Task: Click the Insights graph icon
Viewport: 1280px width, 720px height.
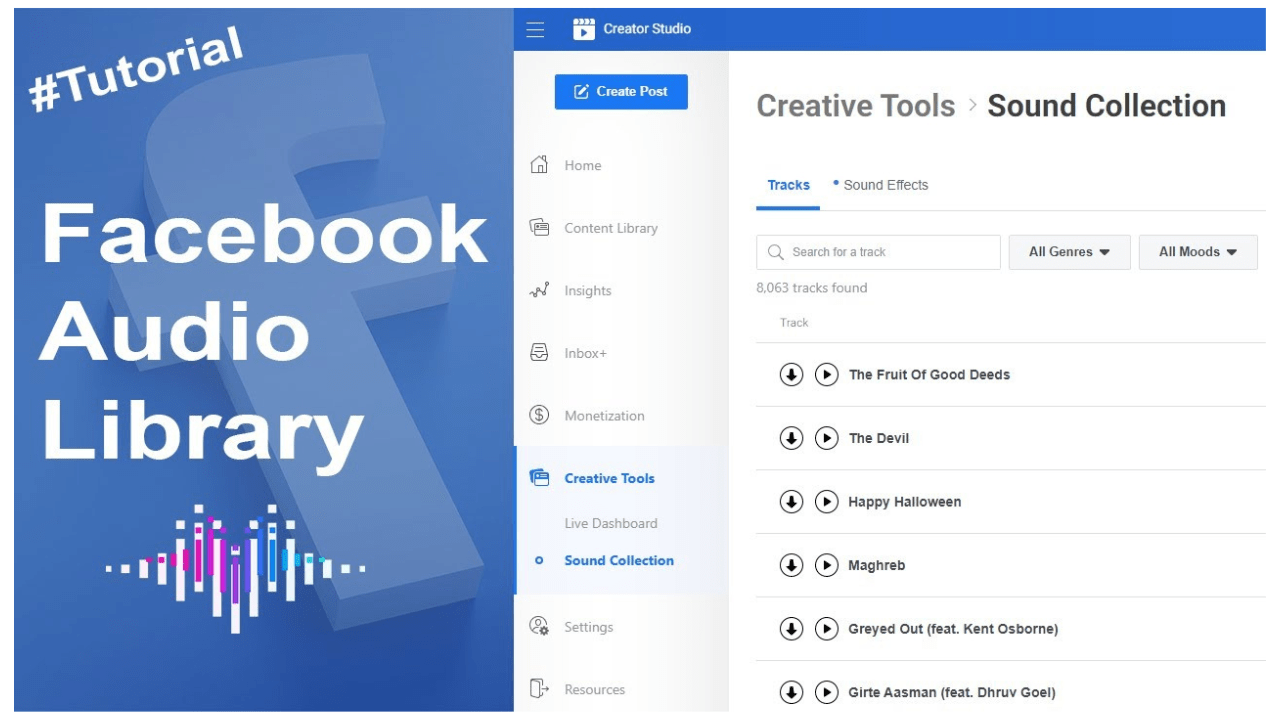Action: (539, 290)
